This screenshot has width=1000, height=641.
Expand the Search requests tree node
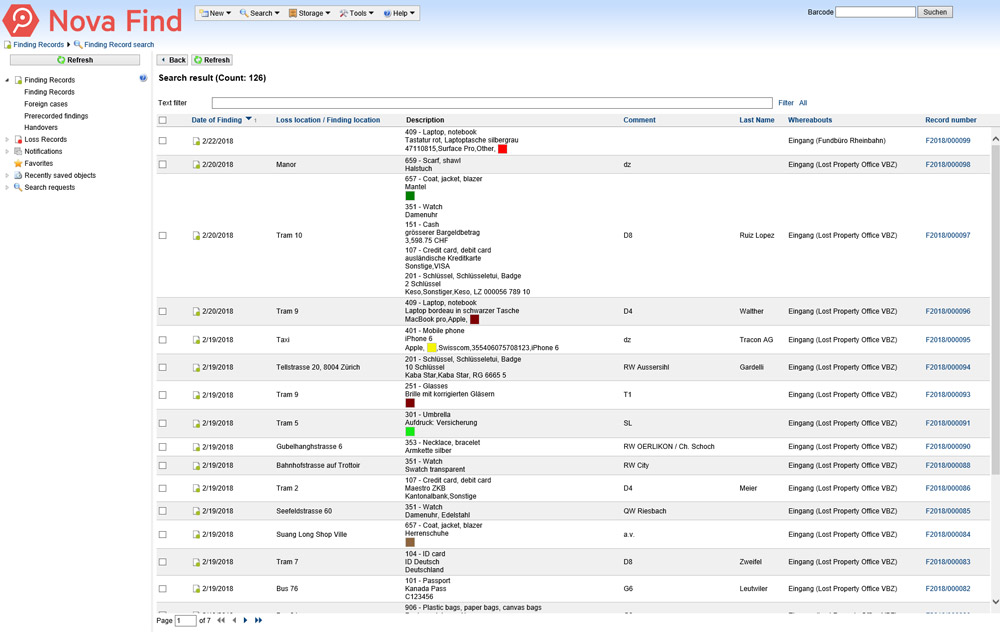point(7,187)
